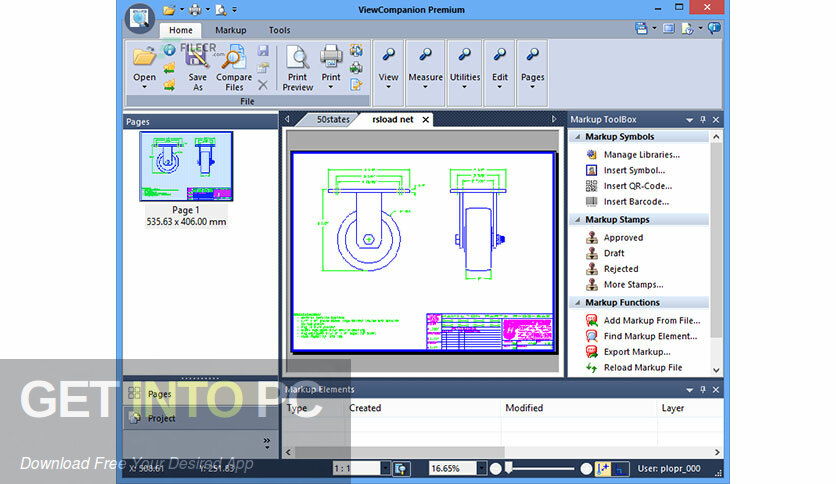Open Print Preview
Screen dimensions: 836x484
(298, 68)
